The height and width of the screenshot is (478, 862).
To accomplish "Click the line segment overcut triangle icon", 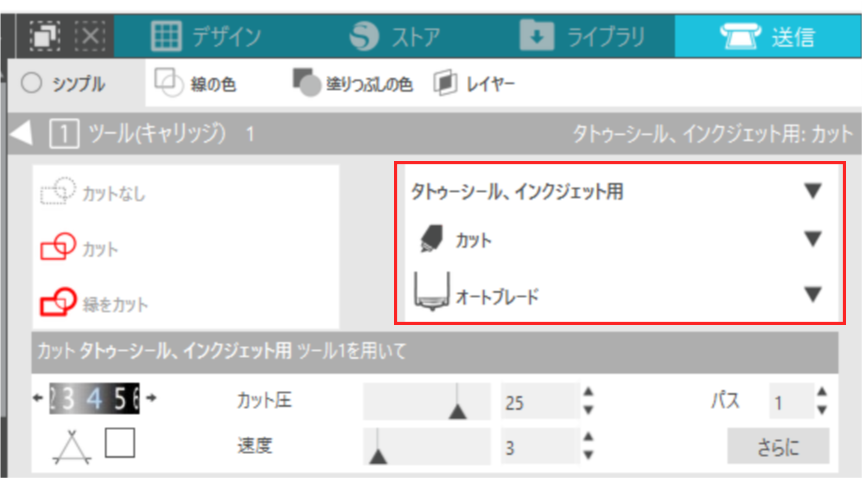I will 71,448.
